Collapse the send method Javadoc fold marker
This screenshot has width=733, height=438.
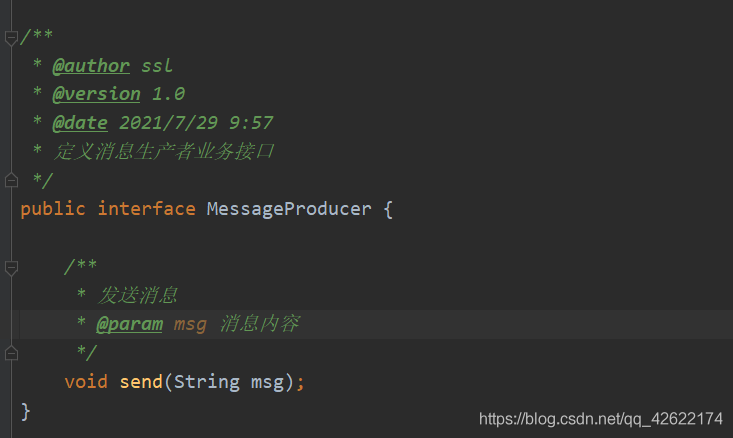click(x=11, y=267)
